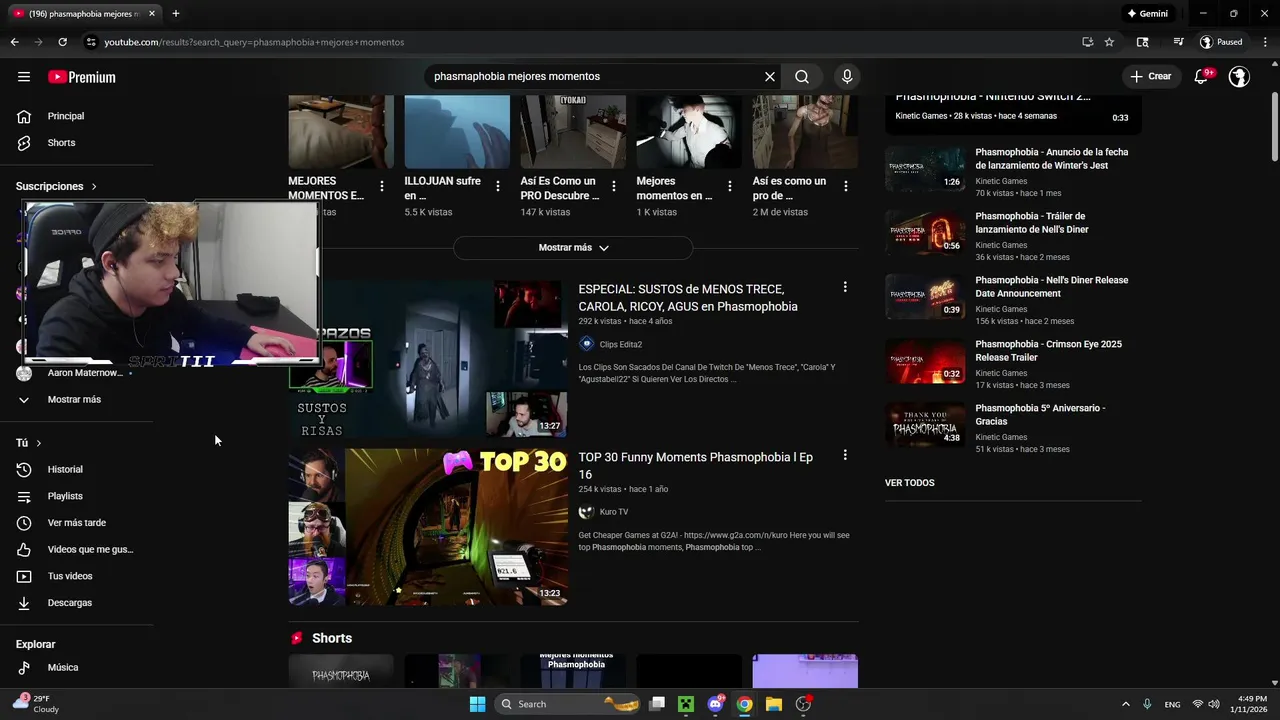Open options for Así es como un pro de video
Viewport: 1280px width, 720px height.
point(846,186)
